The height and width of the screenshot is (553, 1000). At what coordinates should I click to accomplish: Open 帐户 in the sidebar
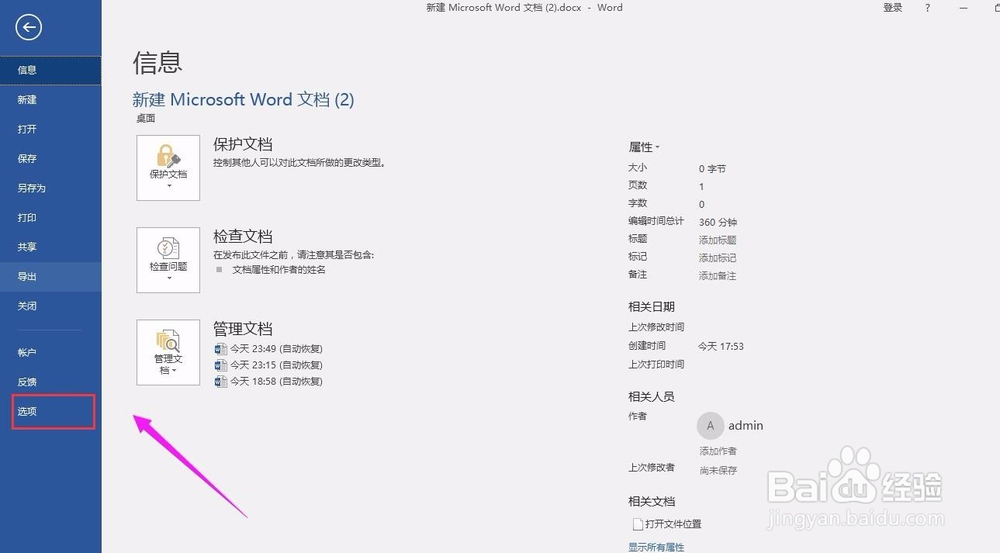[x=50, y=353]
